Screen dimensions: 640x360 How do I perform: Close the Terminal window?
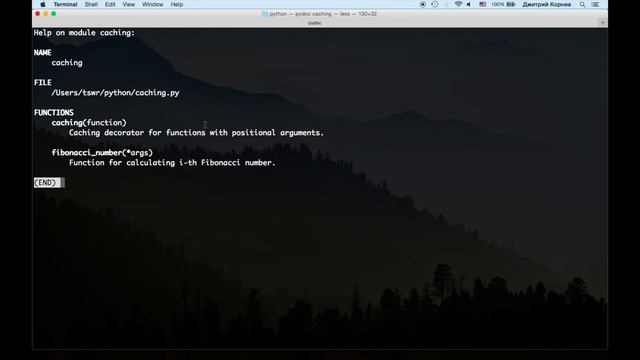(x=38, y=14)
